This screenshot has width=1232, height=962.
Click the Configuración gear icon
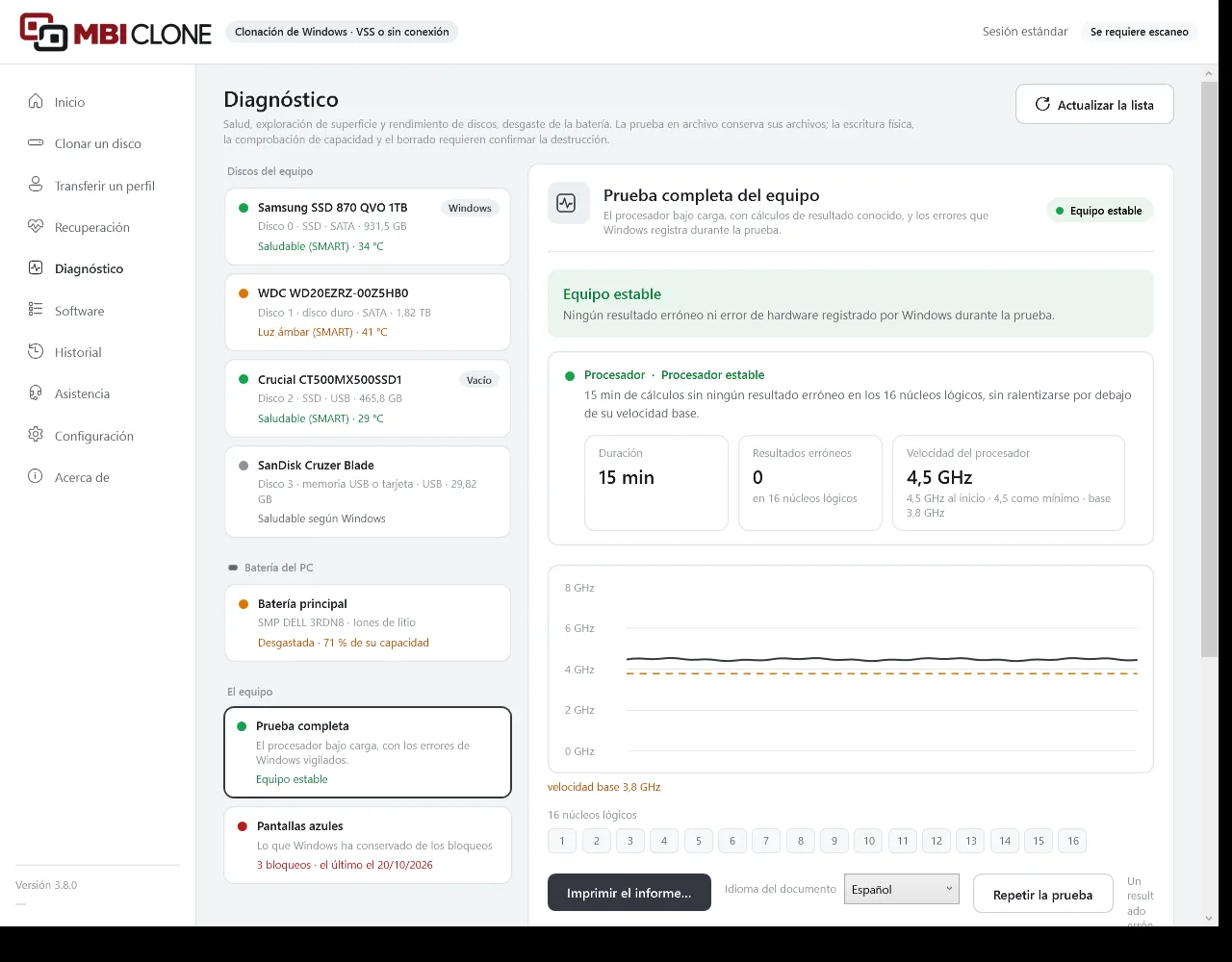(36, 435)
